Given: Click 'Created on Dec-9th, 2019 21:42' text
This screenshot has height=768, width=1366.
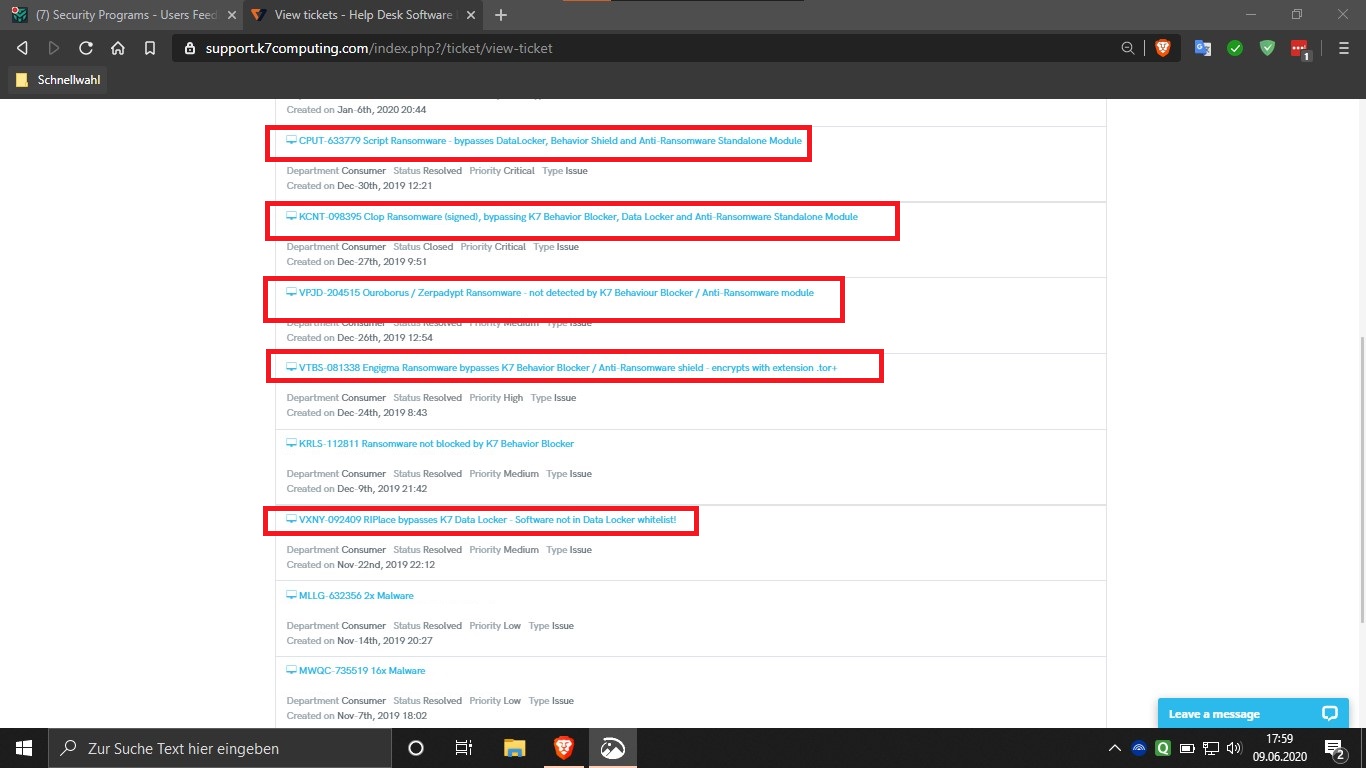Looking at the screenshot, I should tap(357, 489).
